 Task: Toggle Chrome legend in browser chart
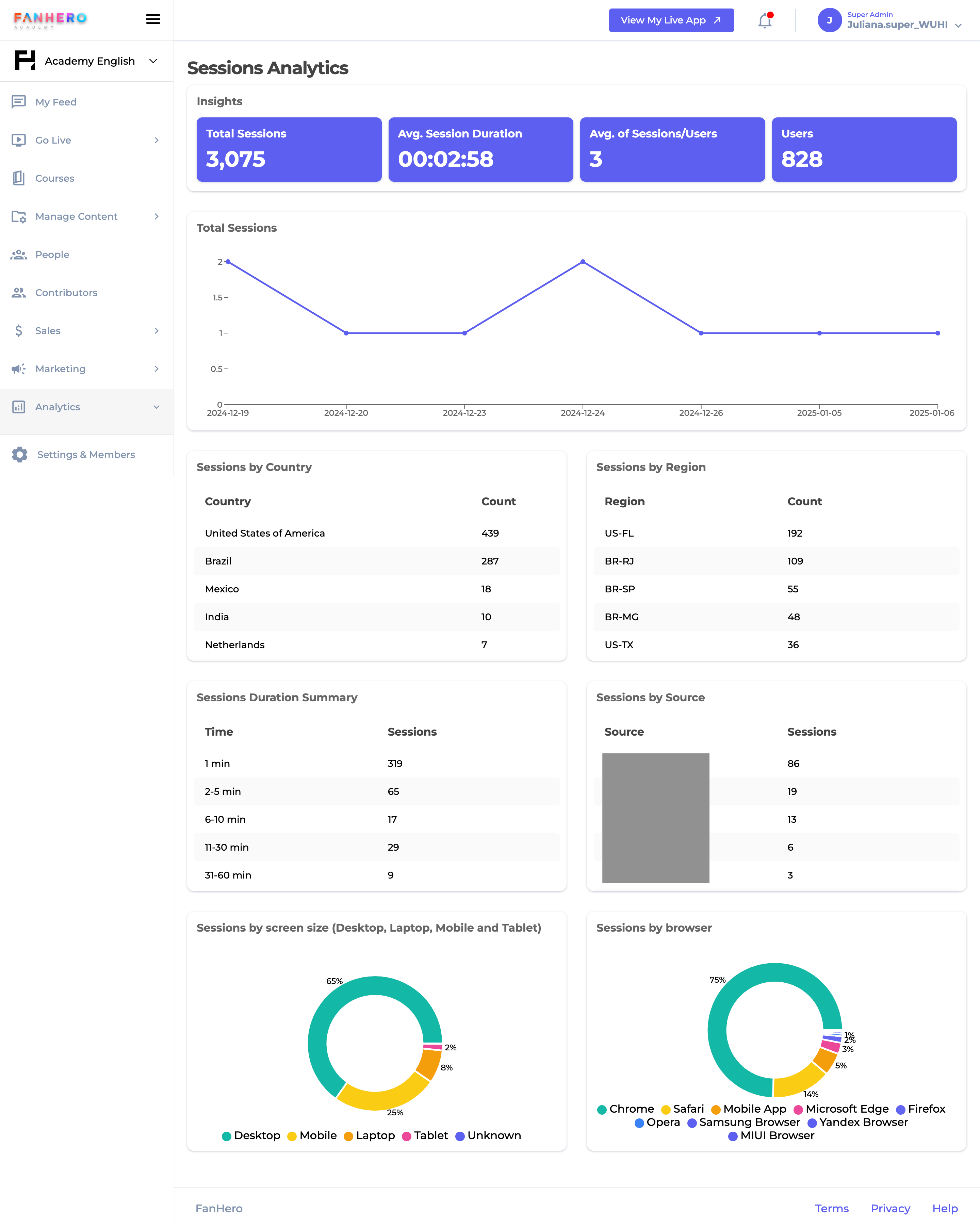pyautogui.click(x=625, y=1109)
